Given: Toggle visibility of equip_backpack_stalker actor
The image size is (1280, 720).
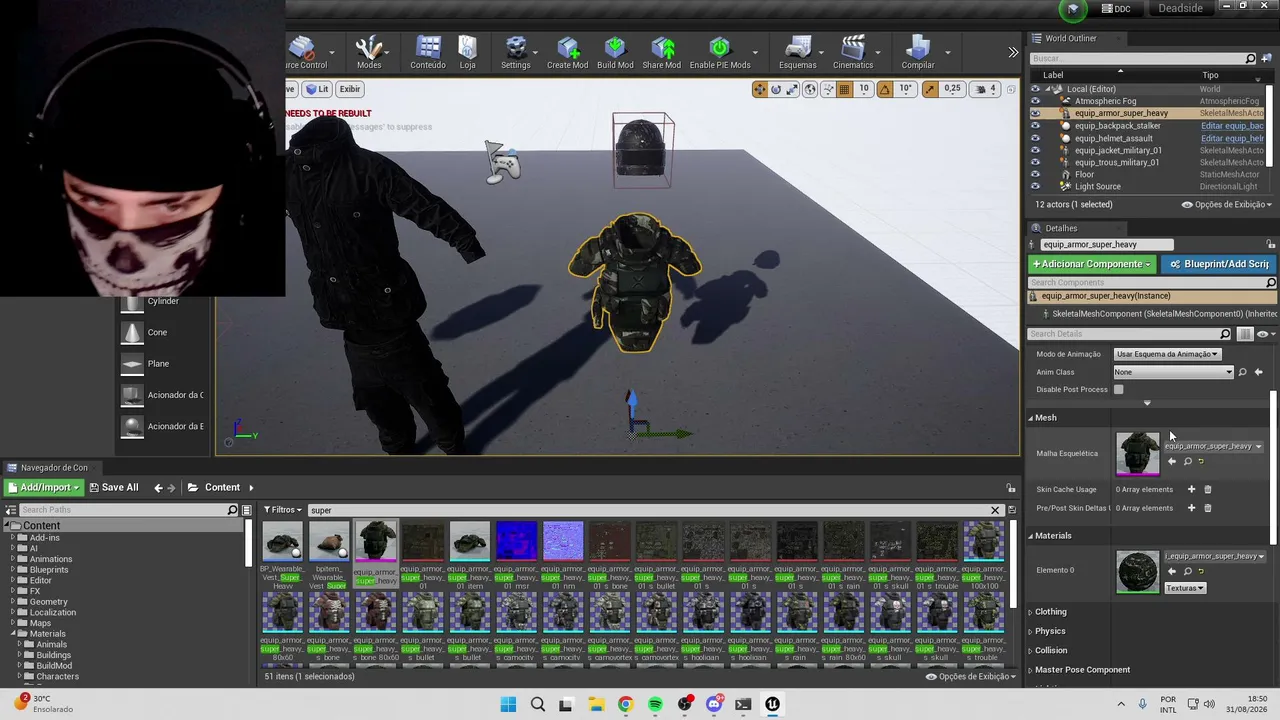Looking at the screenshot, I should click(x=1035, y=126).
